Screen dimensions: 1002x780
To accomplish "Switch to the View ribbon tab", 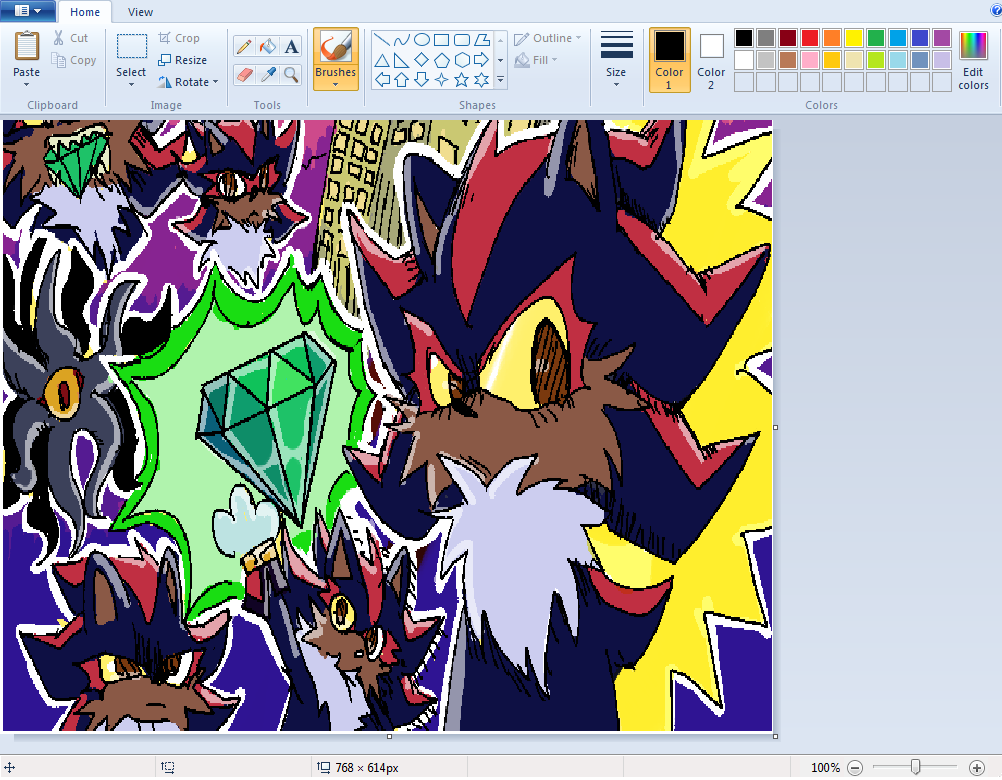I will (140, 12).
